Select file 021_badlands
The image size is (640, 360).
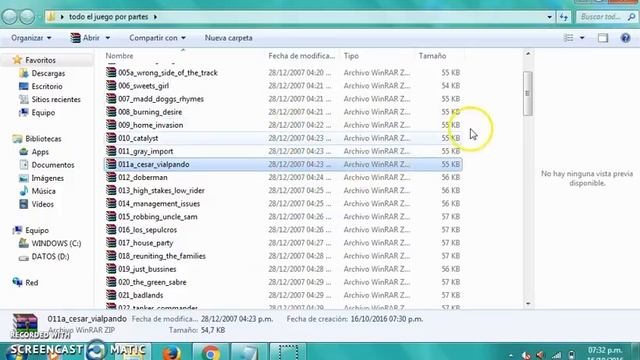(283, 295)
